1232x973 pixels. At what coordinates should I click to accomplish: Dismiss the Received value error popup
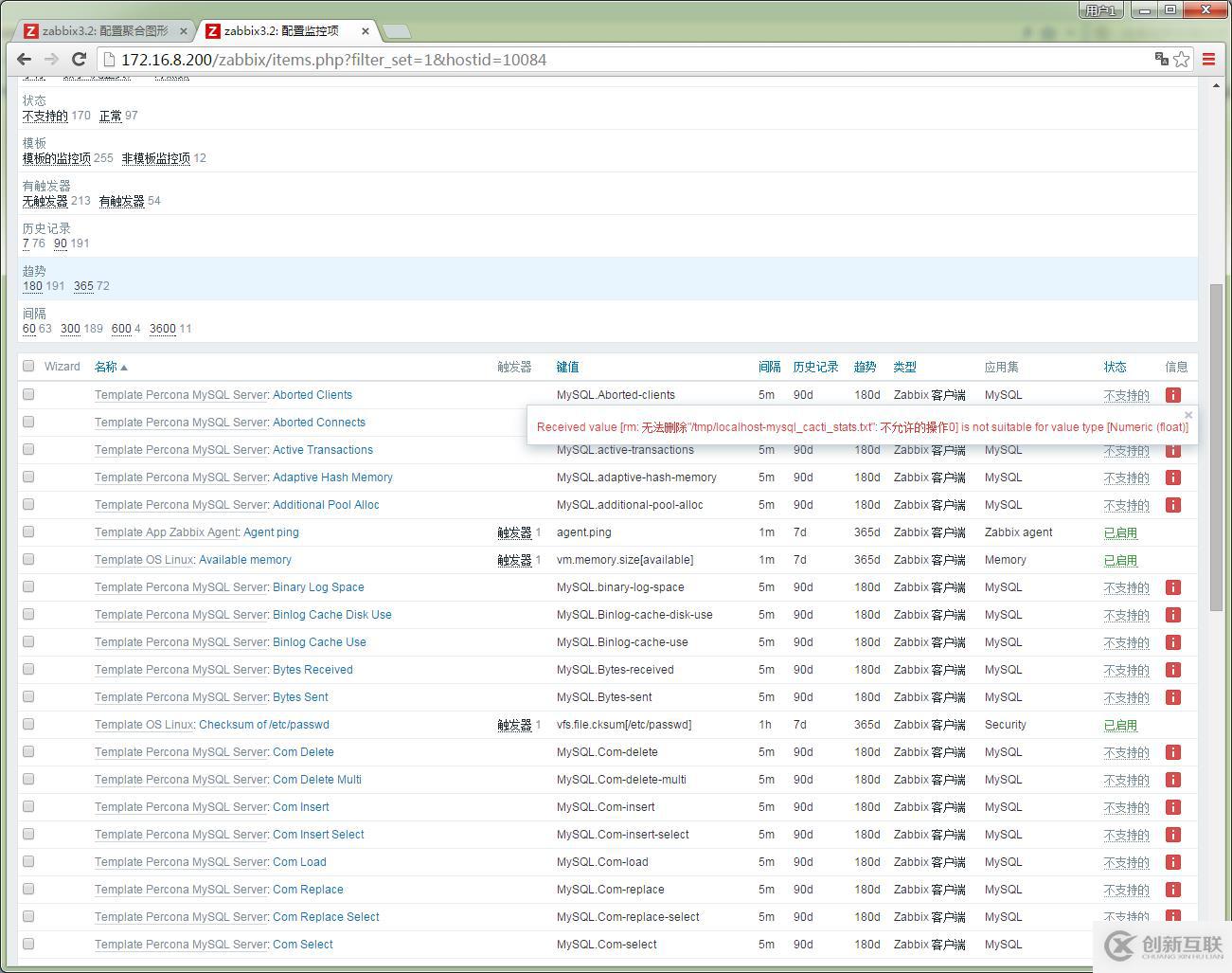coord(1188,414)
